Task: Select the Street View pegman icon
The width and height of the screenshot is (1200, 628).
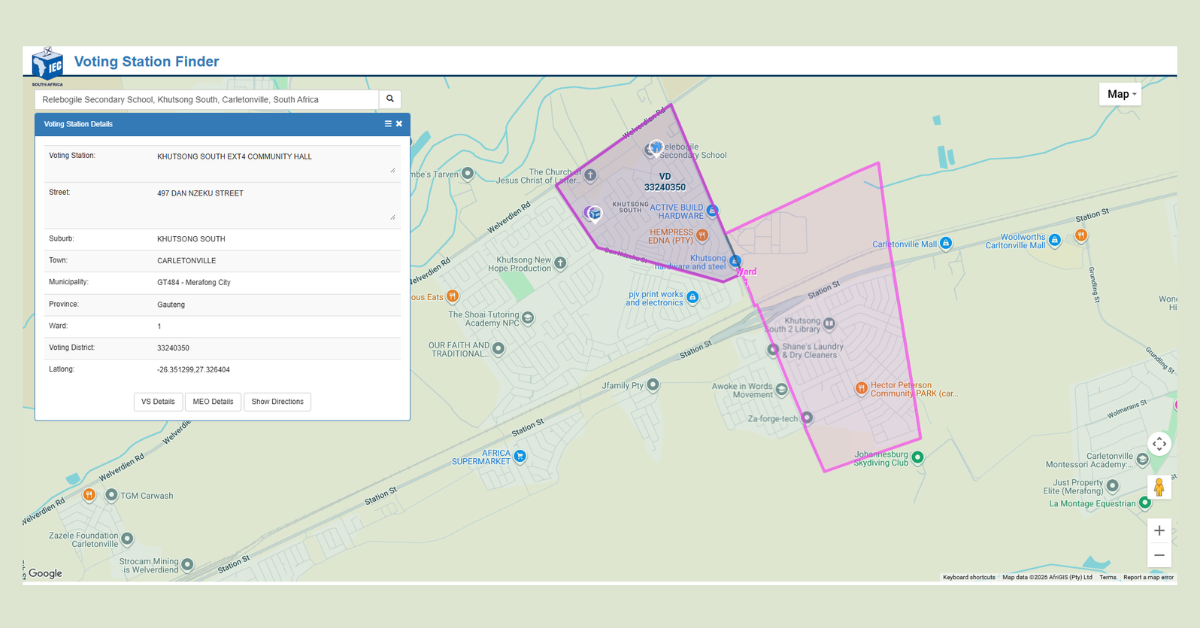Action: pos(1159,487)
